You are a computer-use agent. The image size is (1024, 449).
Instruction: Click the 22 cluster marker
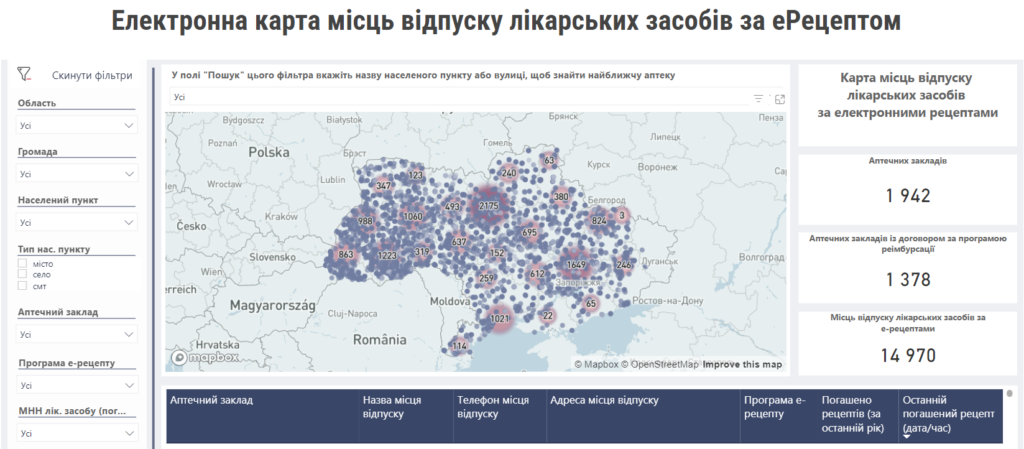[548, 316]
